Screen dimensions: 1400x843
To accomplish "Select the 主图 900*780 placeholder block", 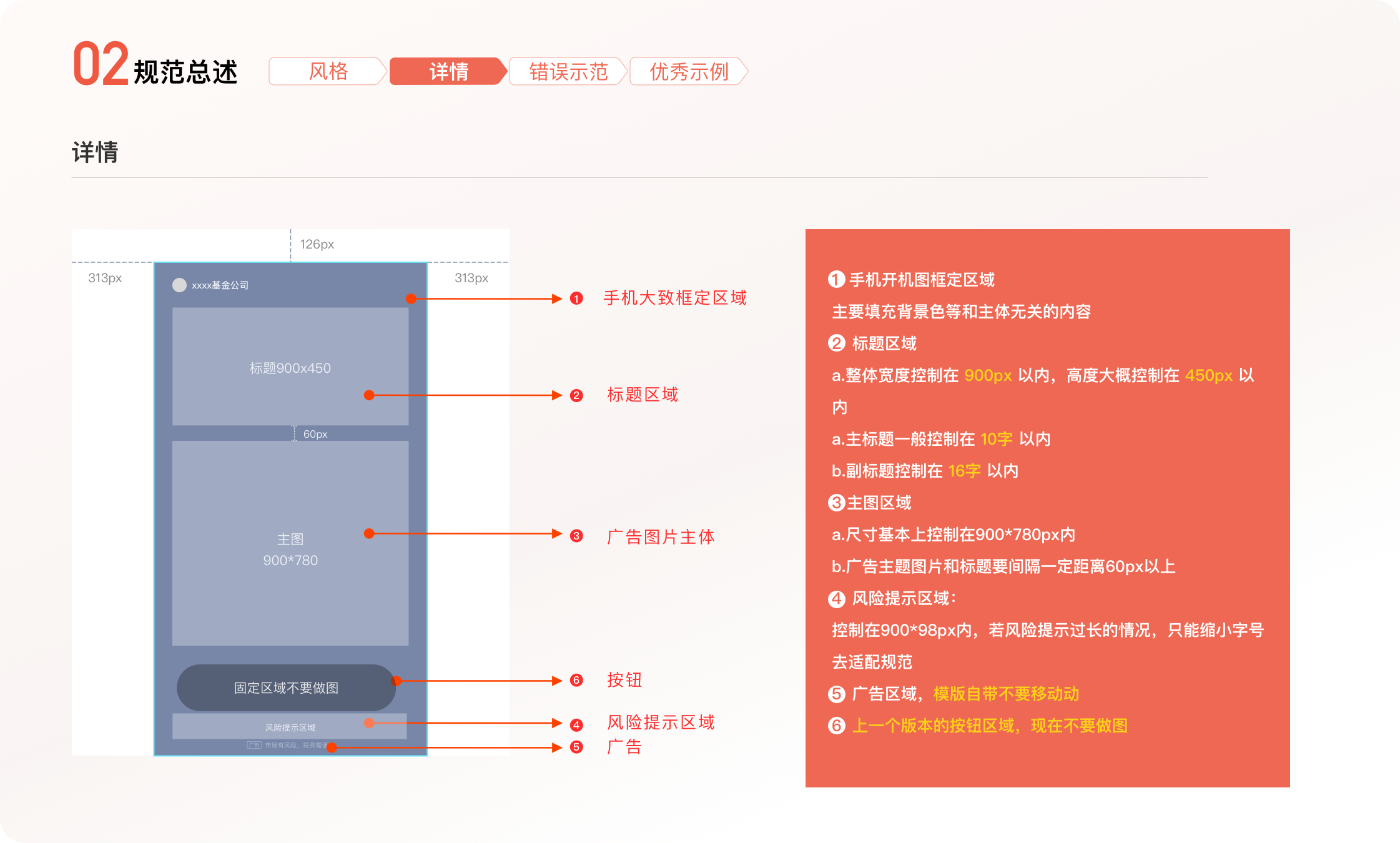I will [290, 543].
